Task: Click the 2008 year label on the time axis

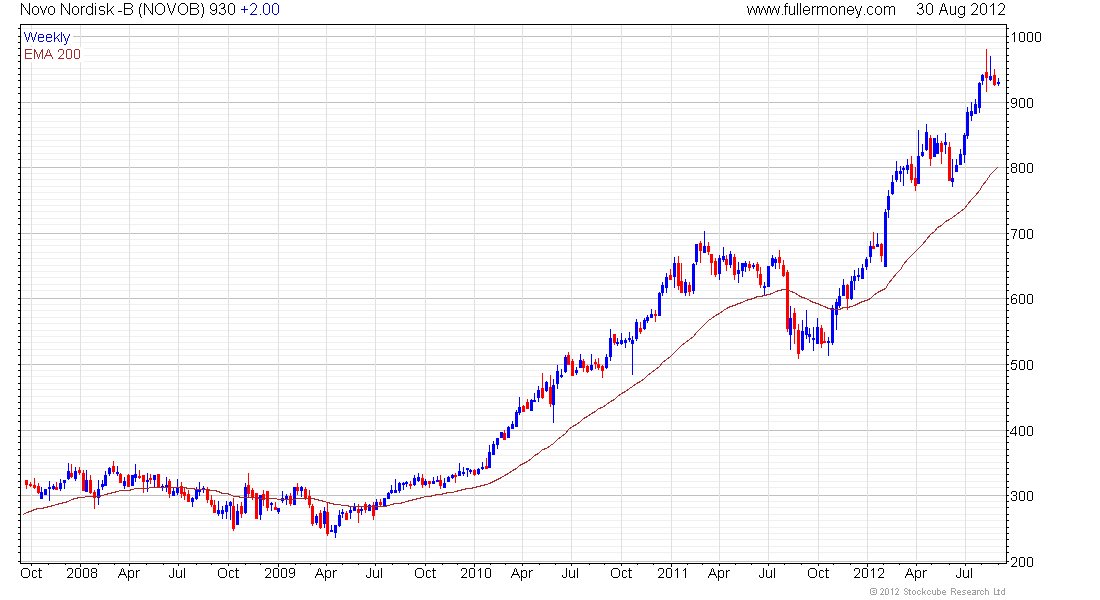Action: click(x=82, y=573)
